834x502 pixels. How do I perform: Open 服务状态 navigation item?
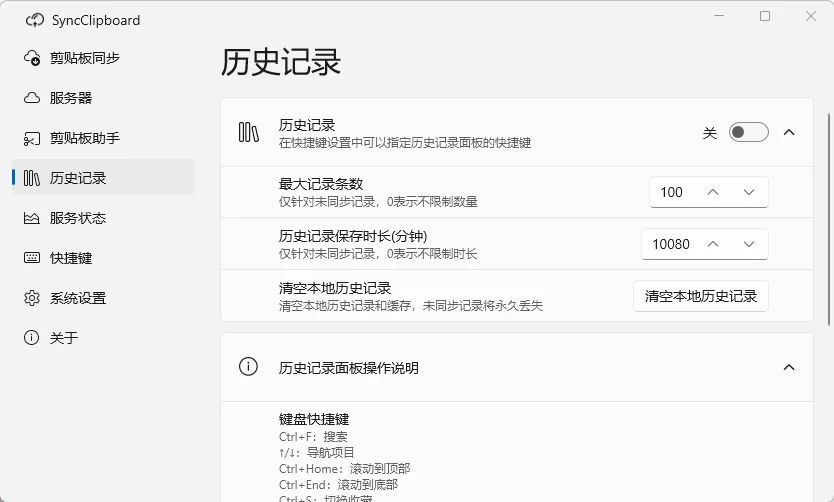(x=103, y=218)
